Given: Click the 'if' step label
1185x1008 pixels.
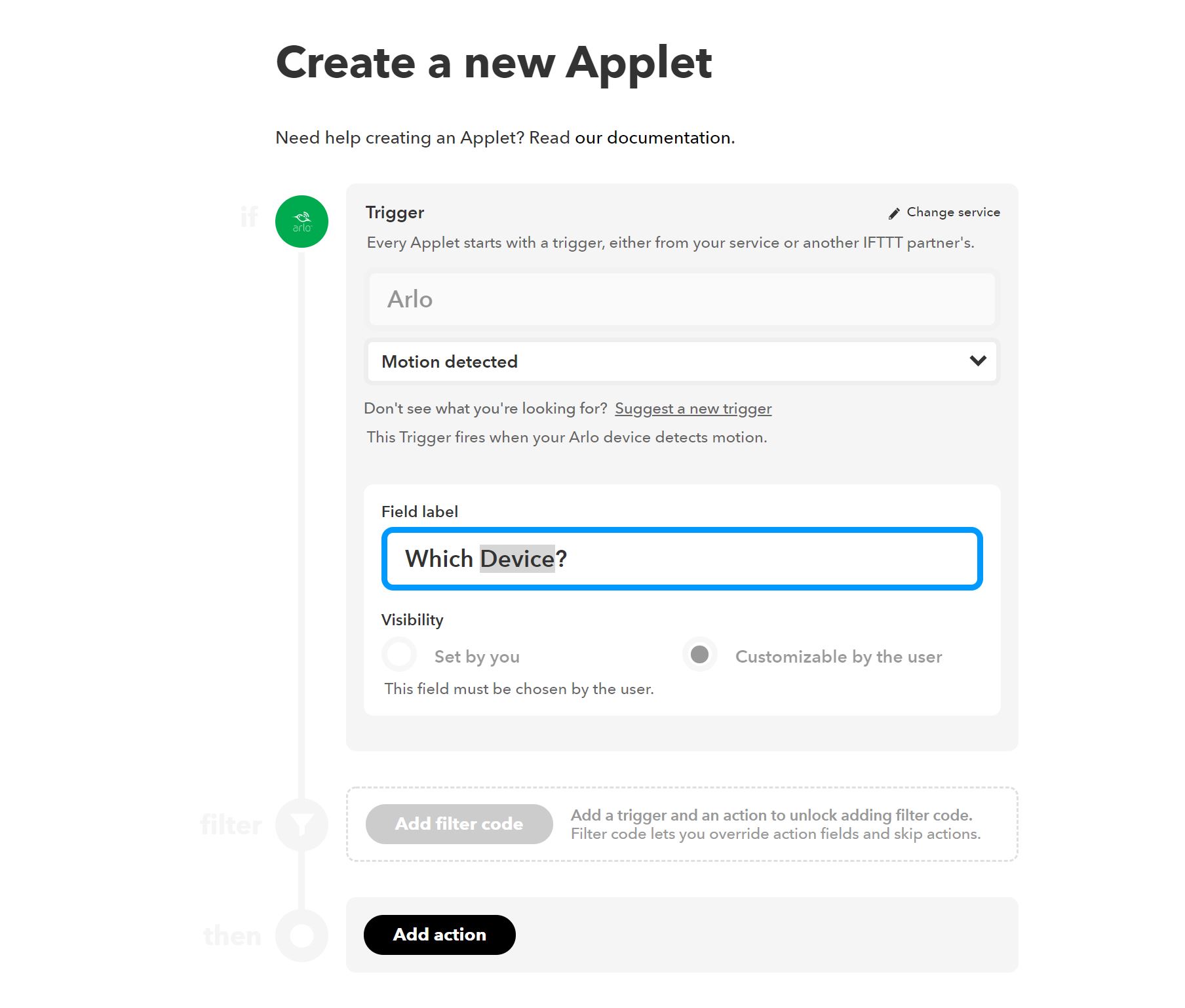Looking at the screenshot, I should tap(249, 216).
